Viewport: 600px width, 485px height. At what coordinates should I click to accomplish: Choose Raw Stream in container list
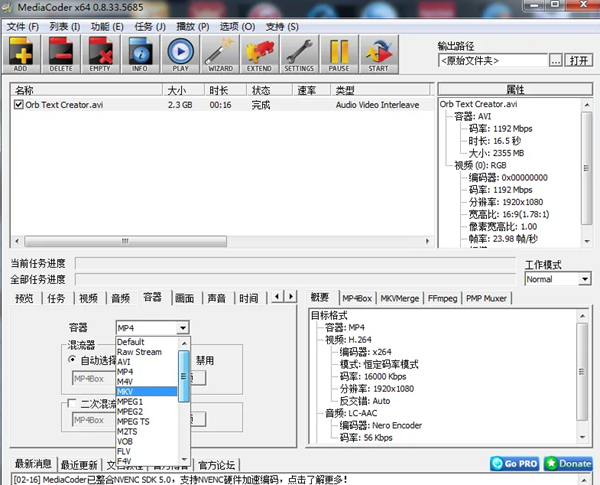(147, 352)
